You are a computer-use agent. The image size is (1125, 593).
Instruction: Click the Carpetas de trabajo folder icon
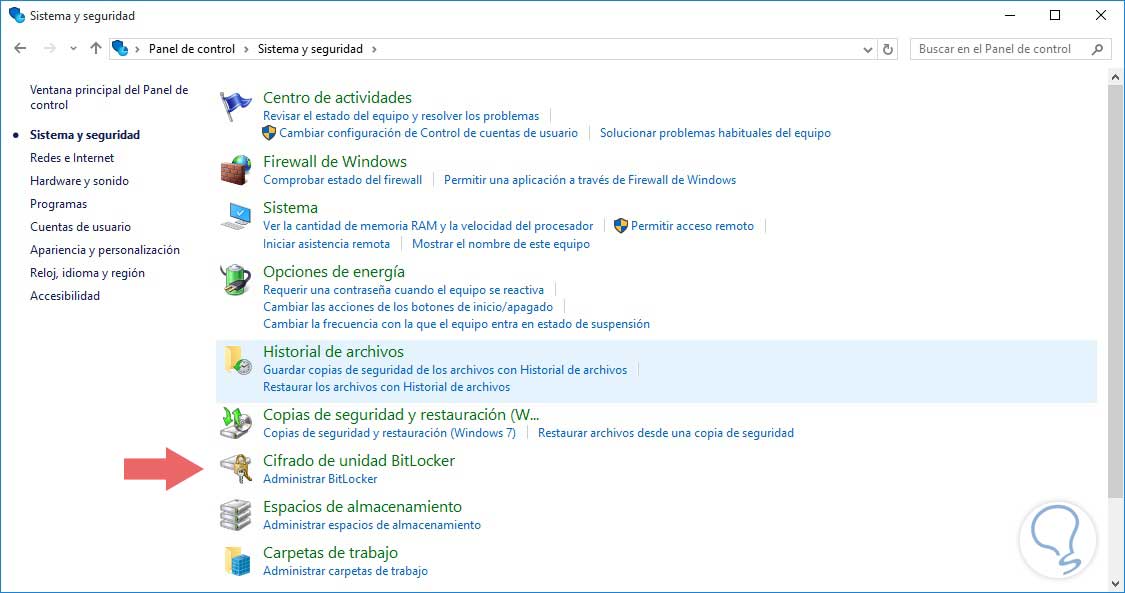(237, 561)
